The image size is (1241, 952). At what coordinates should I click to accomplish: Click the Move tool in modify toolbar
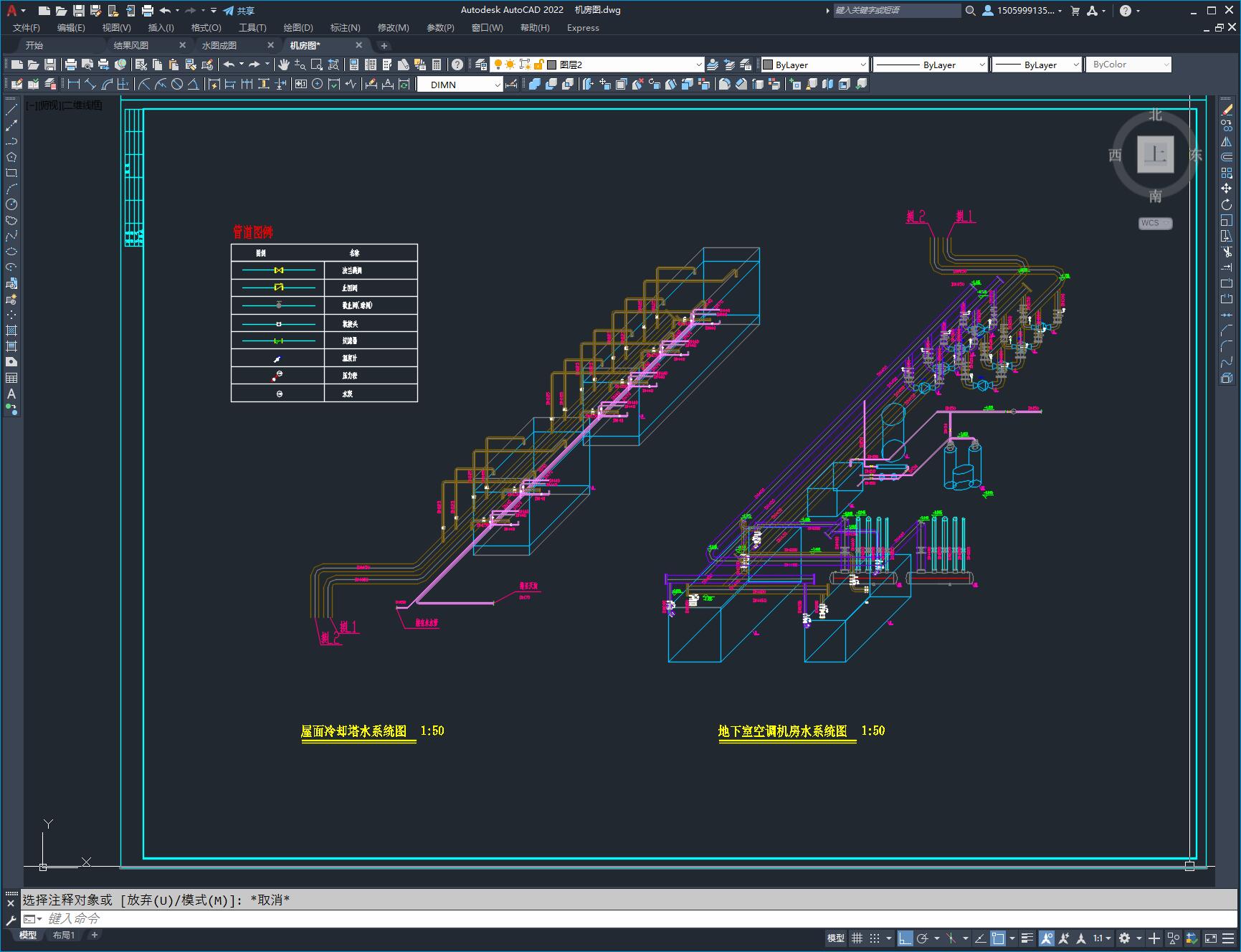pyautogui.click(x=1227, y=189)
